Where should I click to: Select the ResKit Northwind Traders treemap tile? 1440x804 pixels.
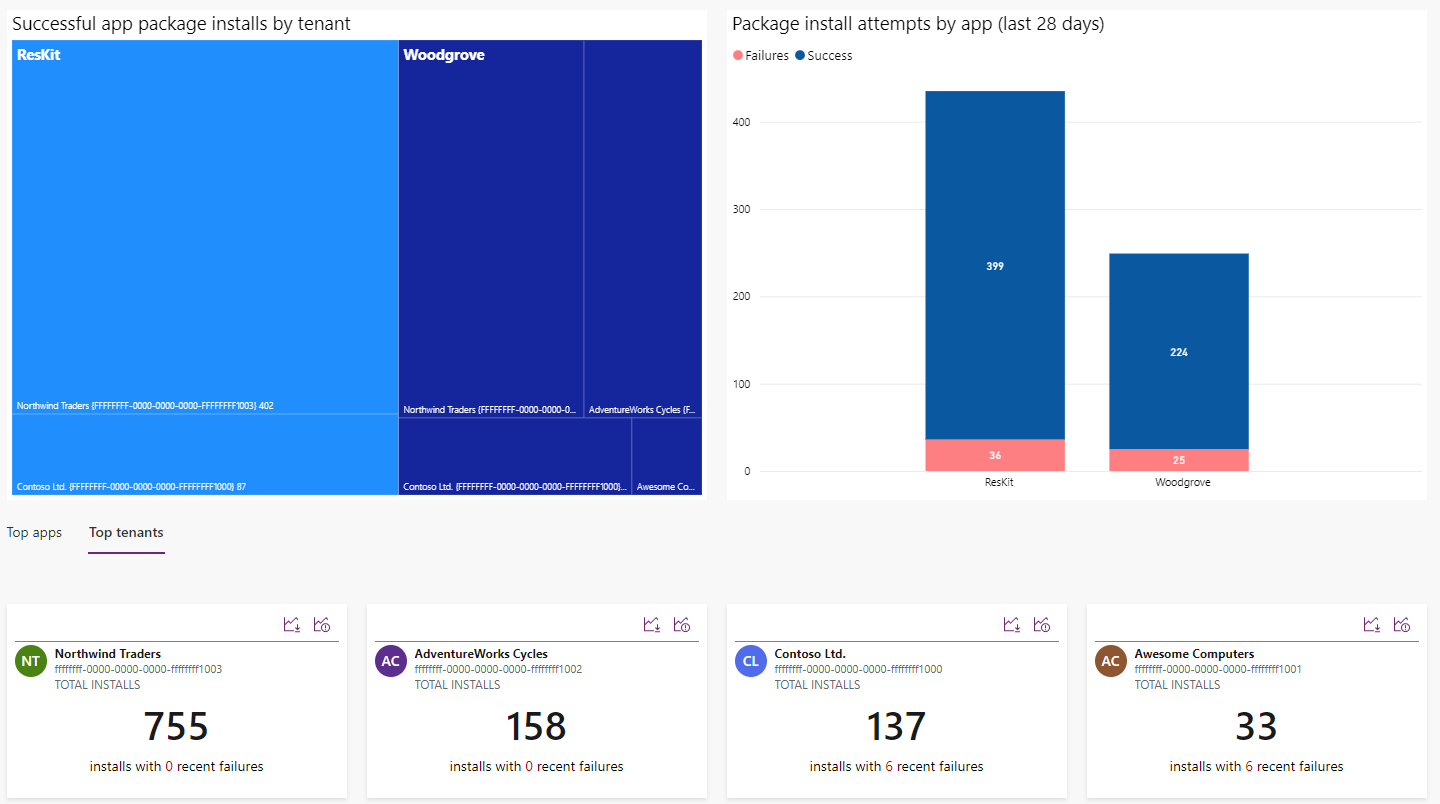pyautogui.click(x=205, y=227)
